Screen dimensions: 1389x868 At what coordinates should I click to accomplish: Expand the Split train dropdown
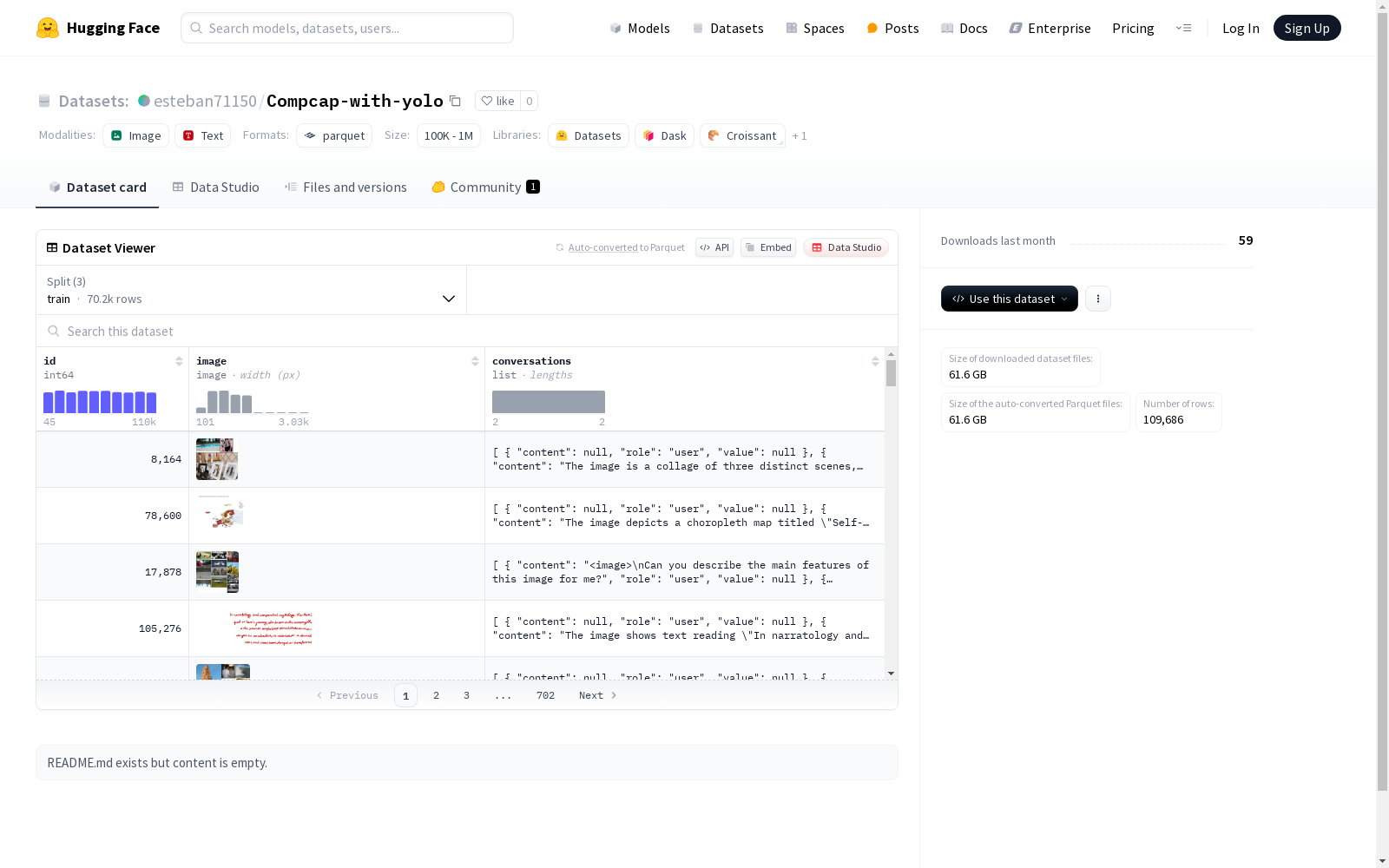[251, 290]
